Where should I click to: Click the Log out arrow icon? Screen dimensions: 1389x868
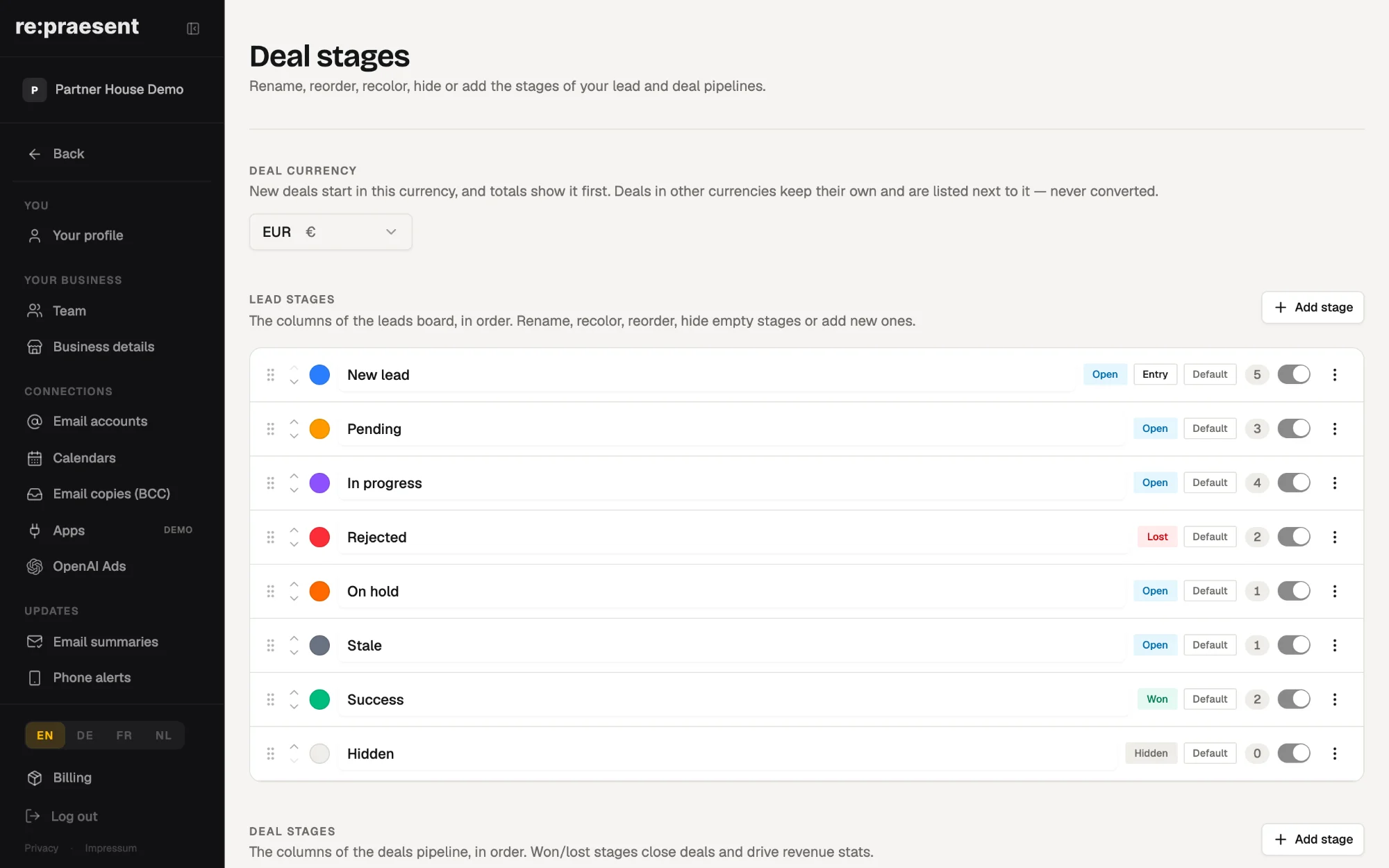[x=33, y=817]
